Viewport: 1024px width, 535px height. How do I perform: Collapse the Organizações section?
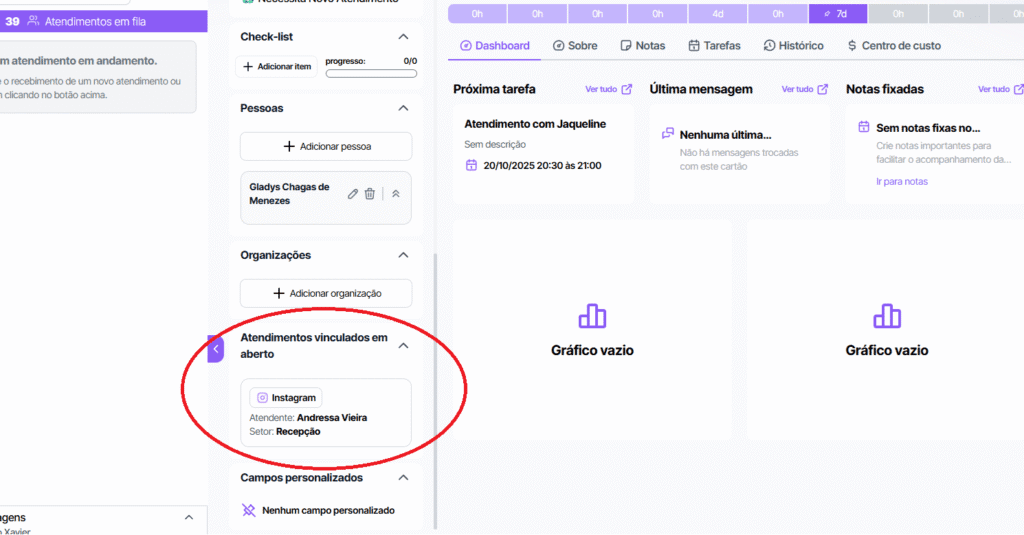[x=403, y=255]
